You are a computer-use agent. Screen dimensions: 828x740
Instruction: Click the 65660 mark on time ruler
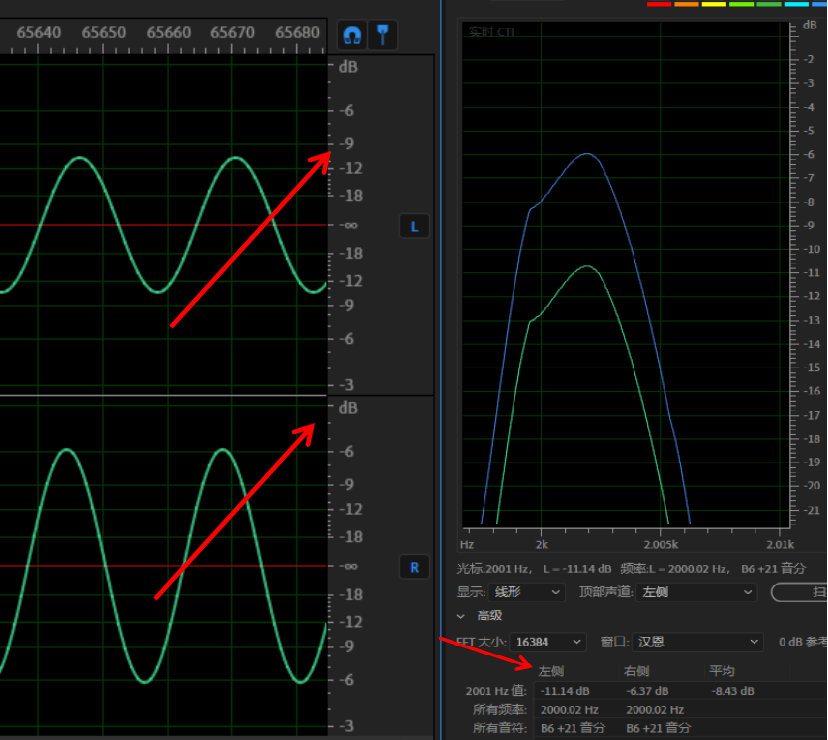168,33
